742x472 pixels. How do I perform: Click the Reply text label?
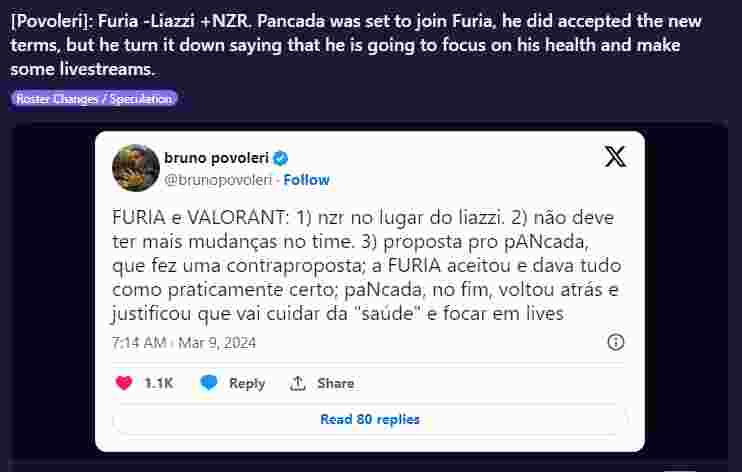(x=247, y=383)
